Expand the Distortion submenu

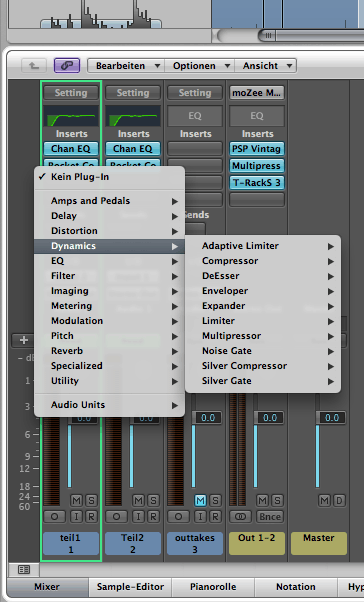109,231
